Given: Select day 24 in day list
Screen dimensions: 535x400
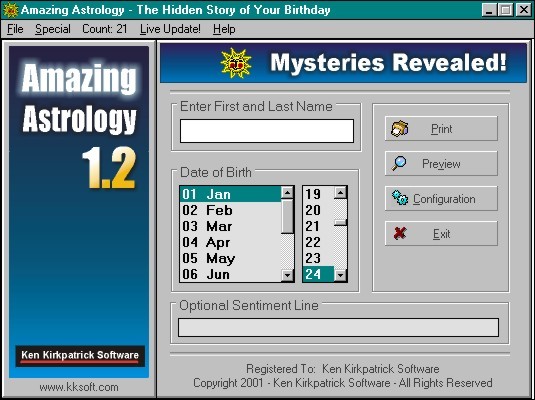Looking at the screenshot, I should tap(318, 274).
